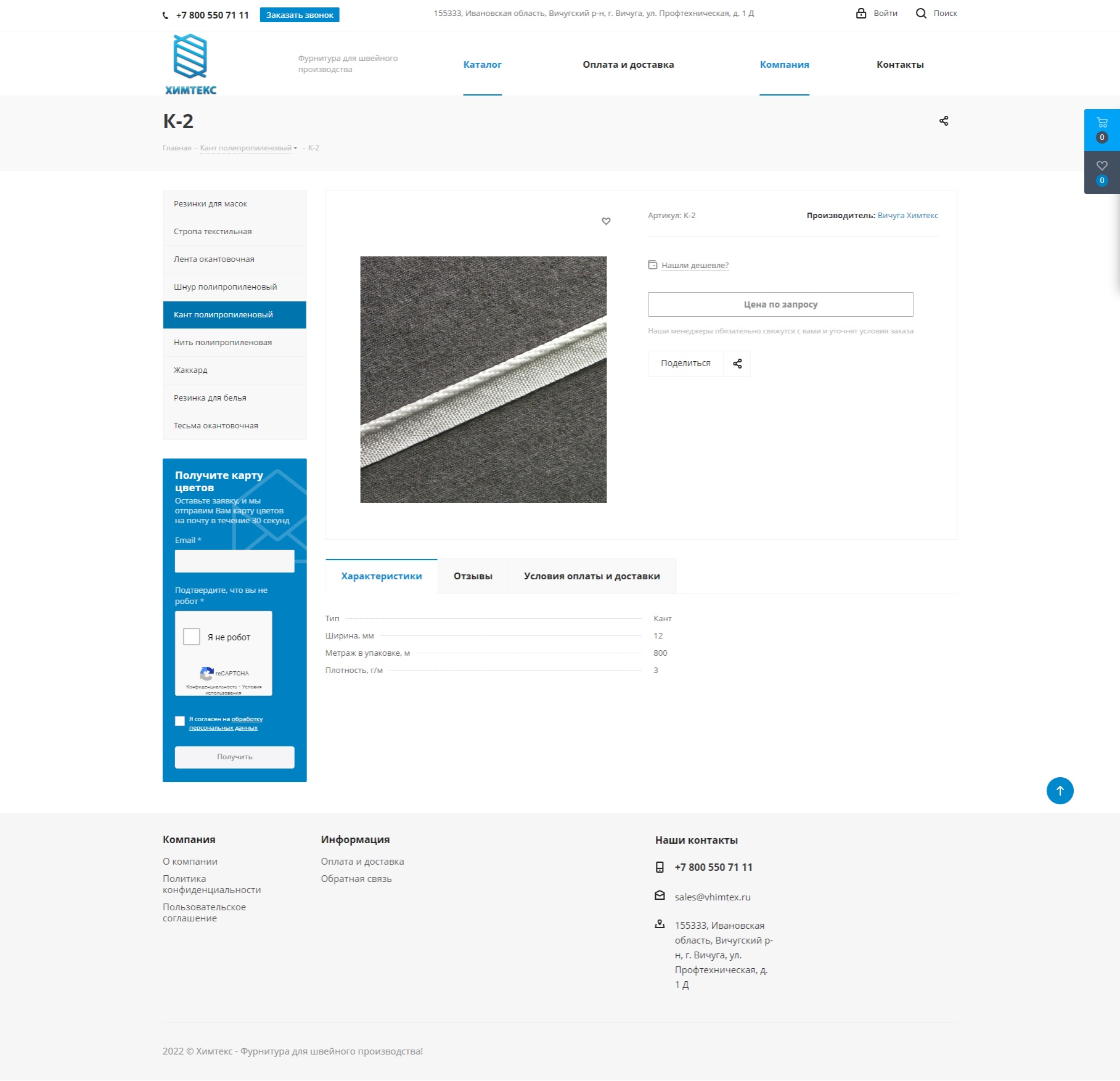Click the 'Нашли дешевле?' link
Screen dimensions: 1120x1081
coord(695,266)
